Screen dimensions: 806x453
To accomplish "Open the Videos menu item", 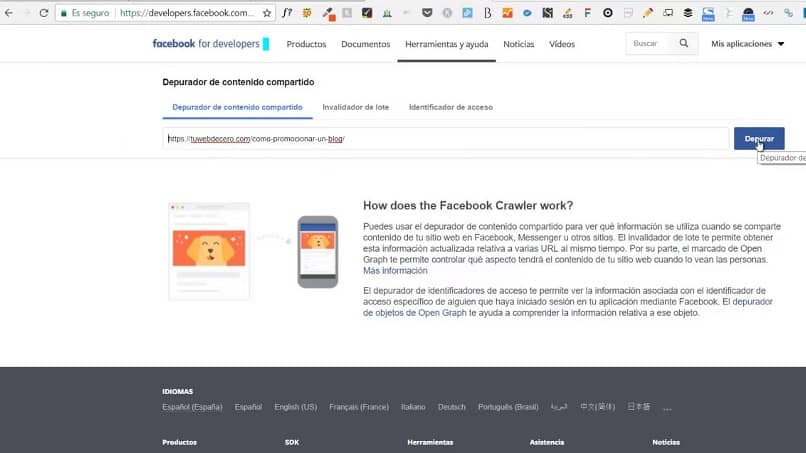I will click(562, 44).
